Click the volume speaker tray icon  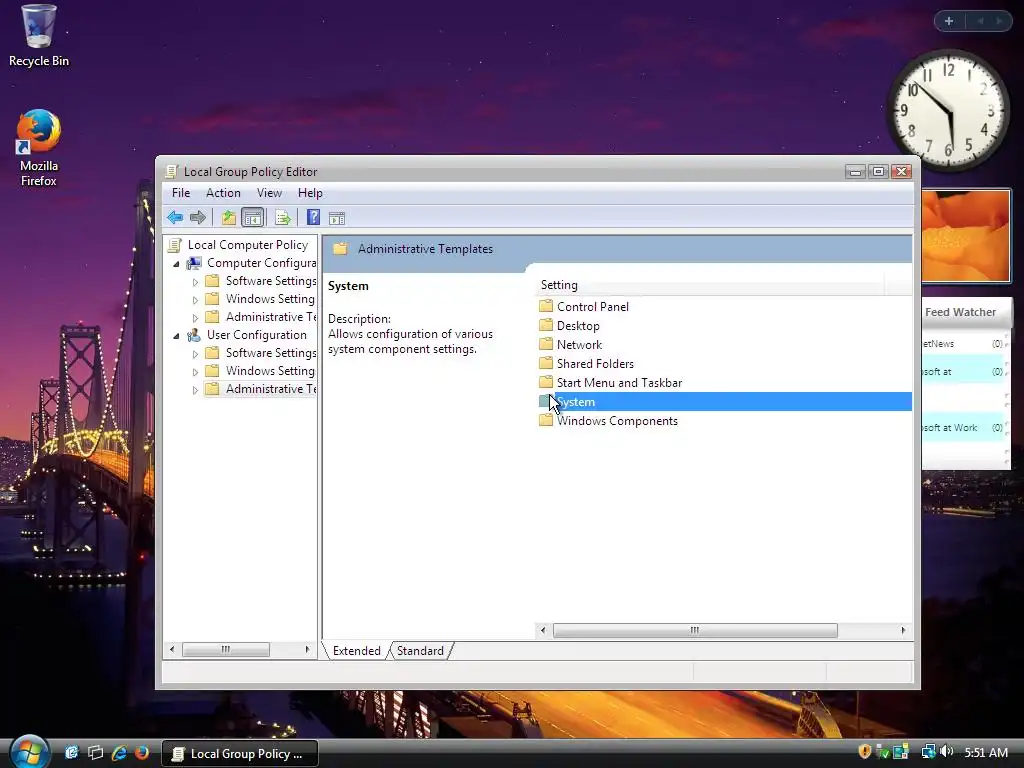tap(947, 752)
